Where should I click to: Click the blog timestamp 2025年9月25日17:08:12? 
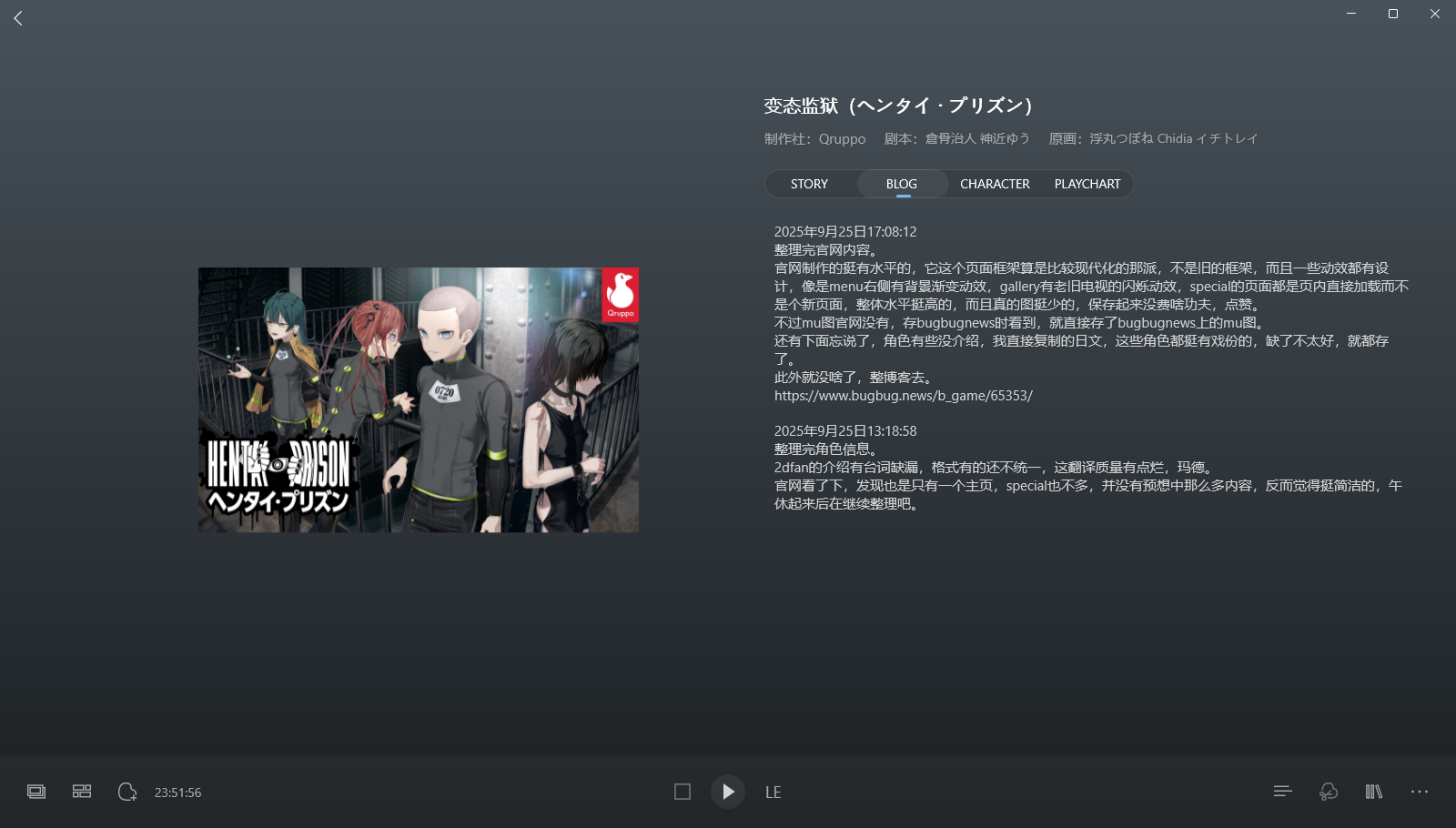(845, 232)
